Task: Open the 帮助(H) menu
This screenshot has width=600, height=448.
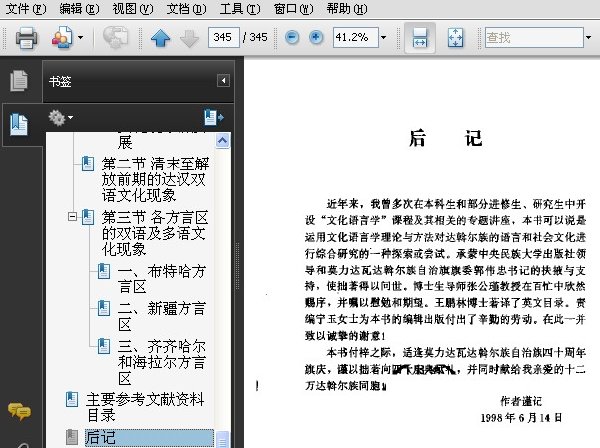Action: click(x=347, y=8)
